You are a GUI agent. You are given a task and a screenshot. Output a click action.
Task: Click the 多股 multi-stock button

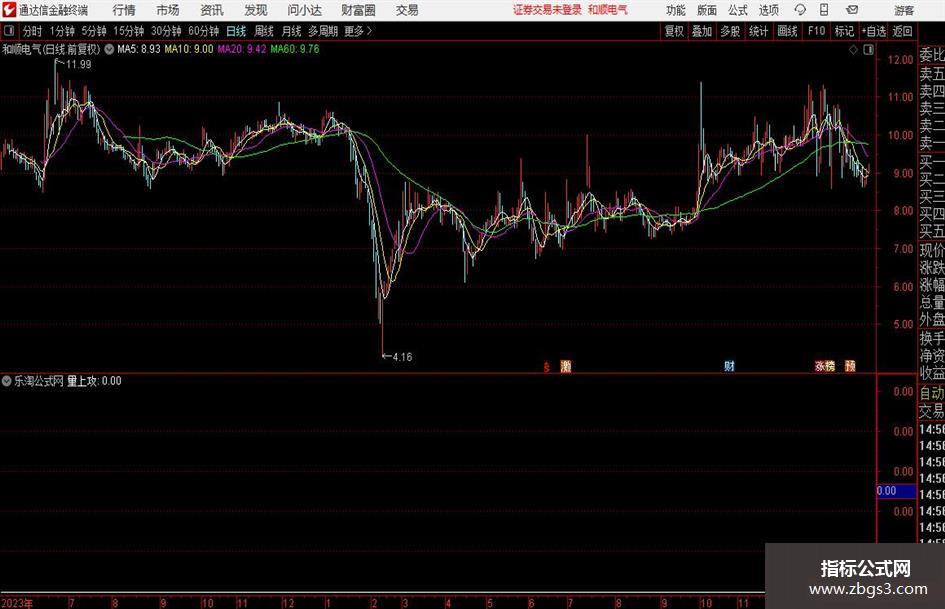[730, 31]
